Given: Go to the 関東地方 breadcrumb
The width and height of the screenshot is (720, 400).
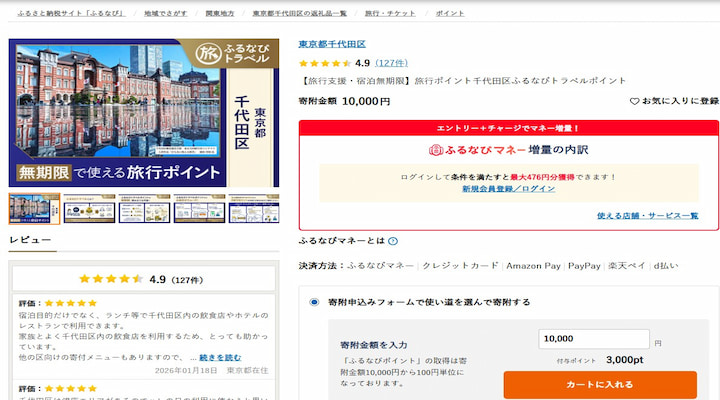Looking at the screenshot, I should tap(220, 13).
